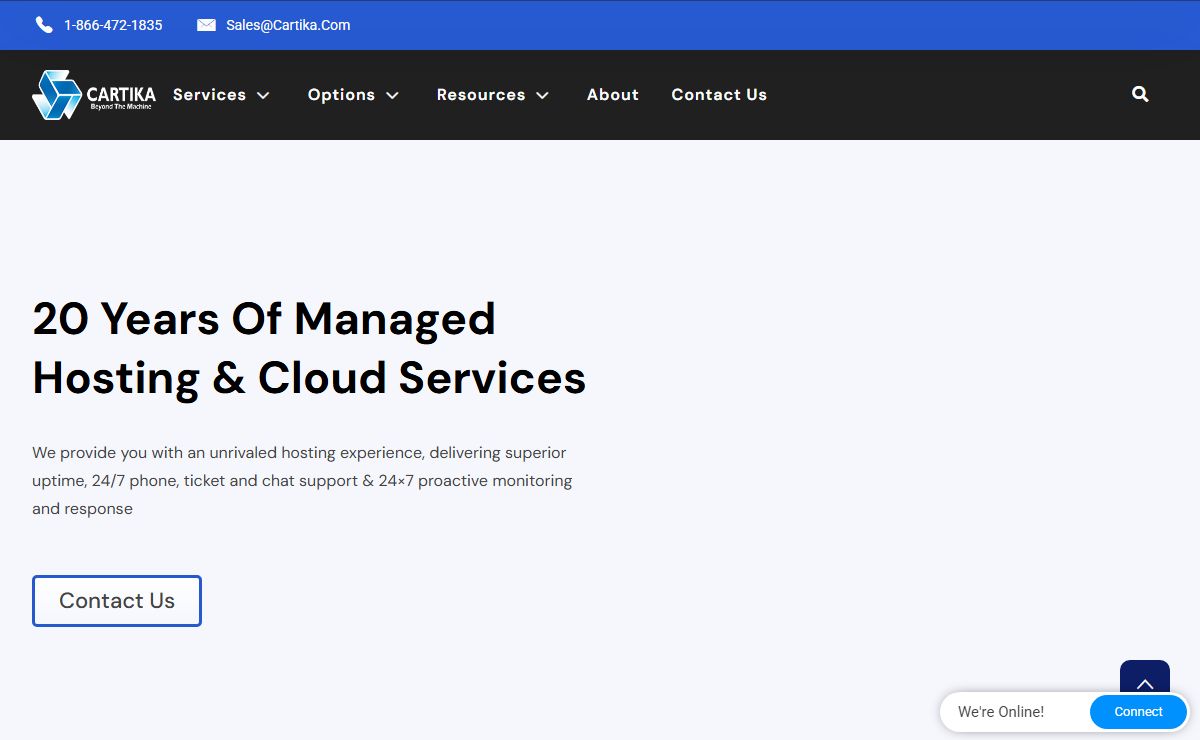
Task: Expand the Resources dropdown chevron
Action: click(542, 95)
